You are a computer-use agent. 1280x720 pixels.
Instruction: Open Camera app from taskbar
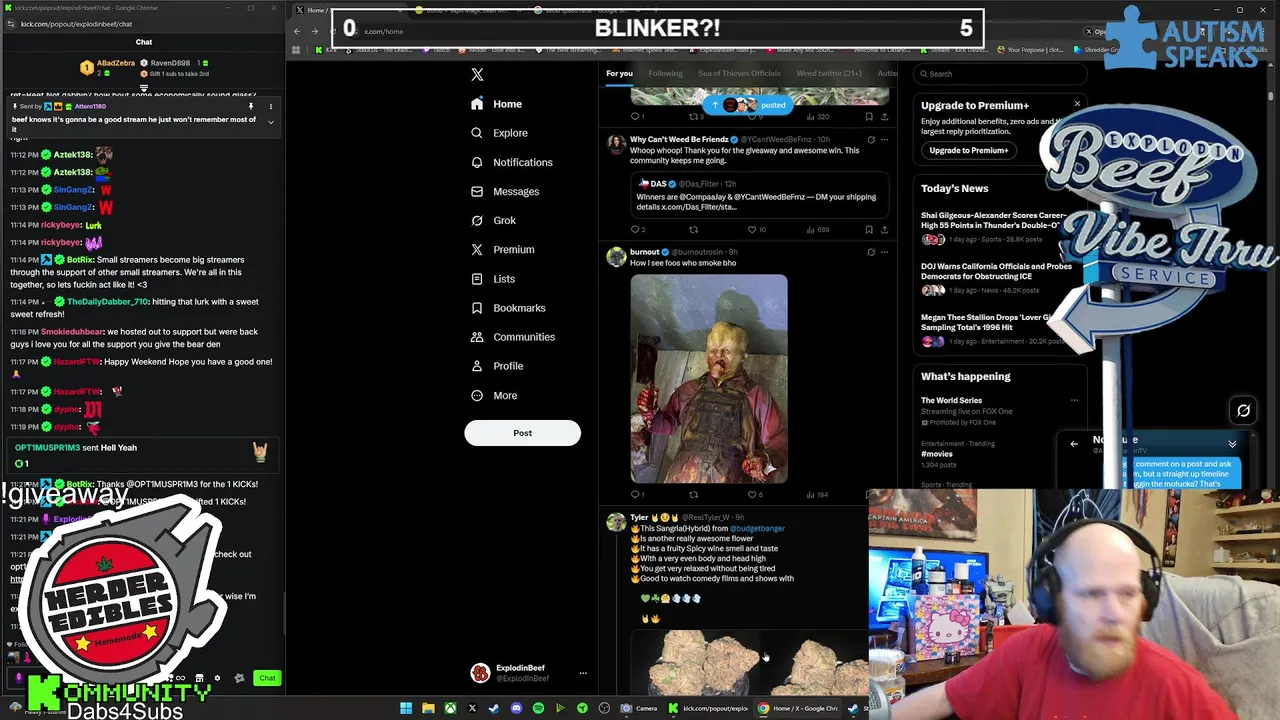coord(640,708)
